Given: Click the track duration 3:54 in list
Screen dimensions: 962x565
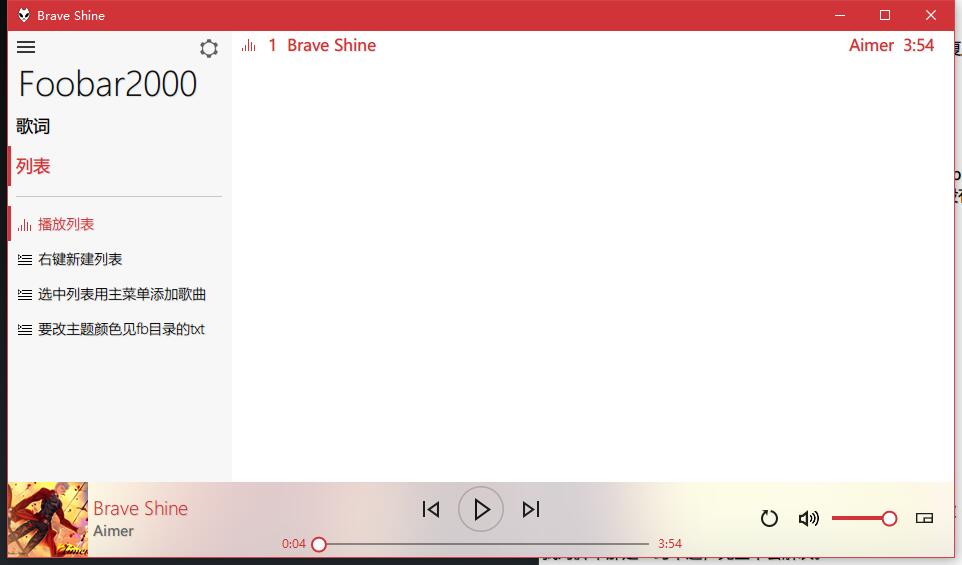Looking at the screenshot, I should pos(918,45).
